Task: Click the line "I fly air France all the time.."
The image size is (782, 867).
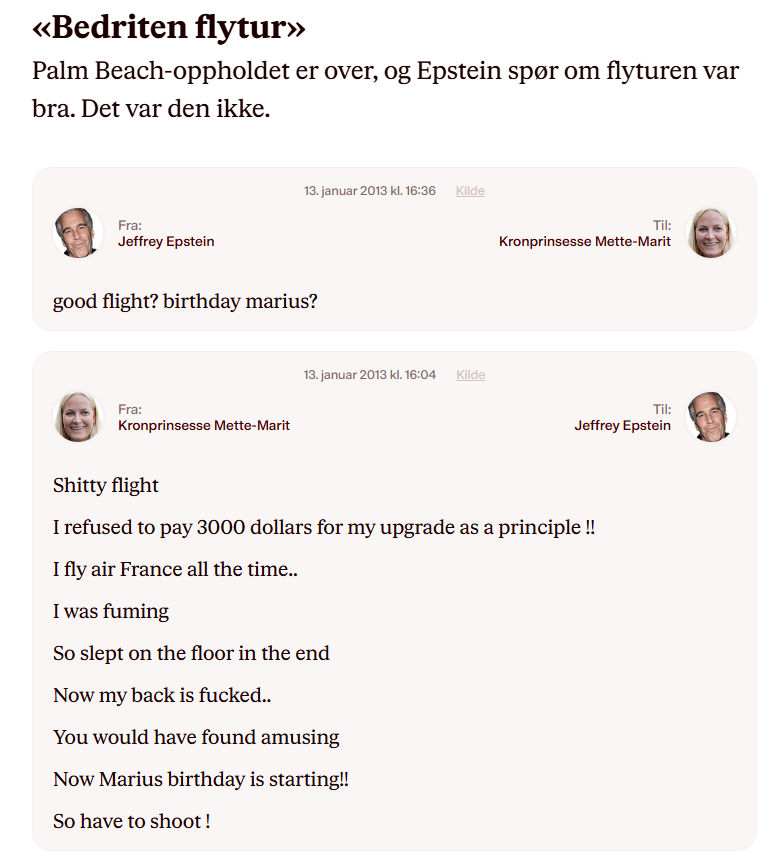Action: pos(175,569)
